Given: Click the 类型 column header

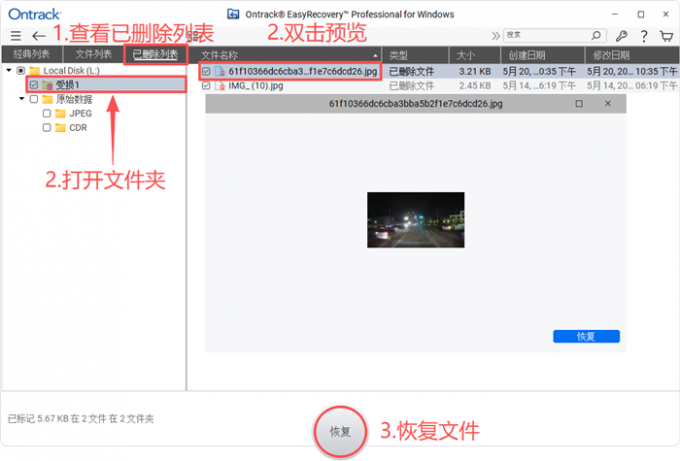Looking at the screenshot, I should click(x=415, y=56).
